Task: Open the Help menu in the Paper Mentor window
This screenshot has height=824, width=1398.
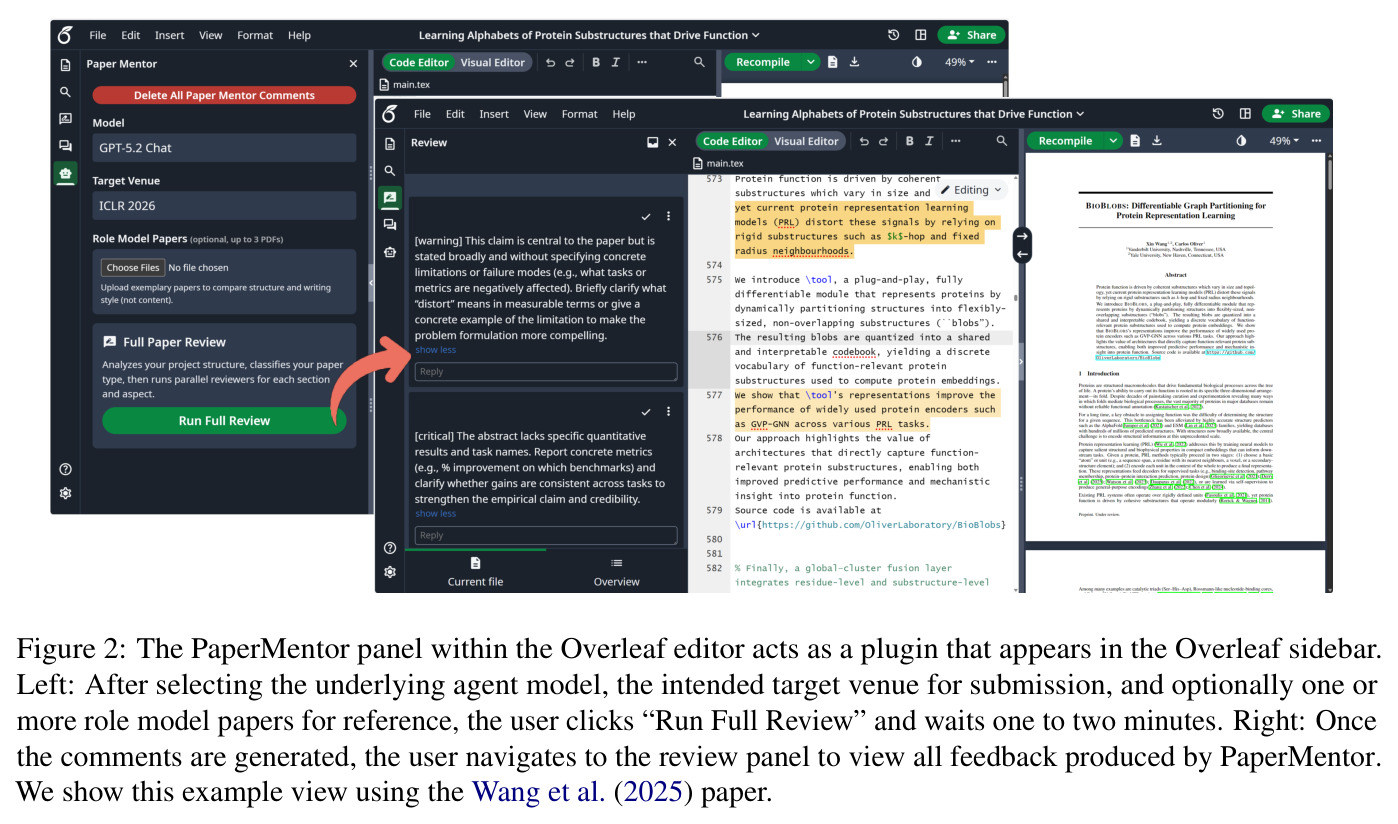Action: click(299, 35)
